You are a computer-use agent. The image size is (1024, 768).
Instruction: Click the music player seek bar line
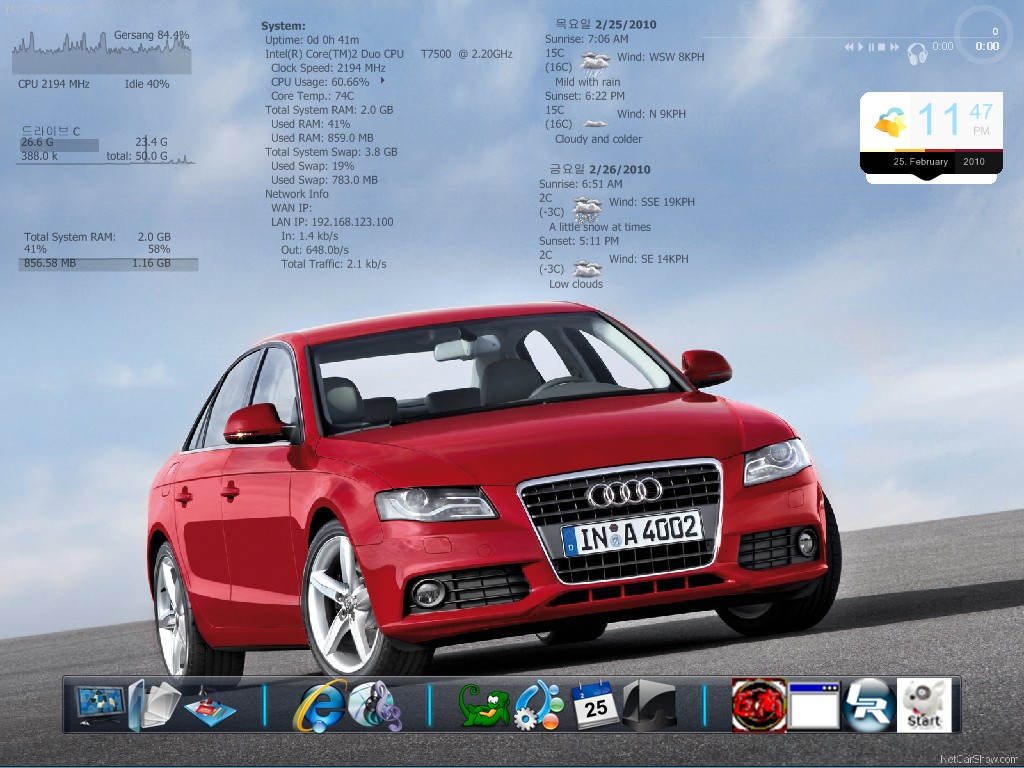tap(829, 37)
